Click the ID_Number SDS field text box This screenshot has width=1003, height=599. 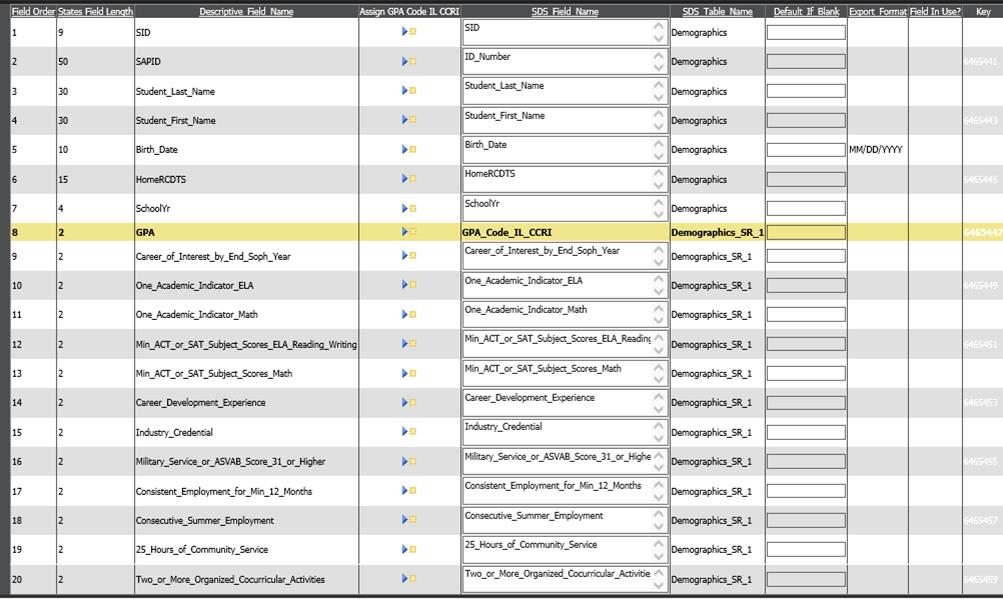pyautogui.click(x=556, y=62)
